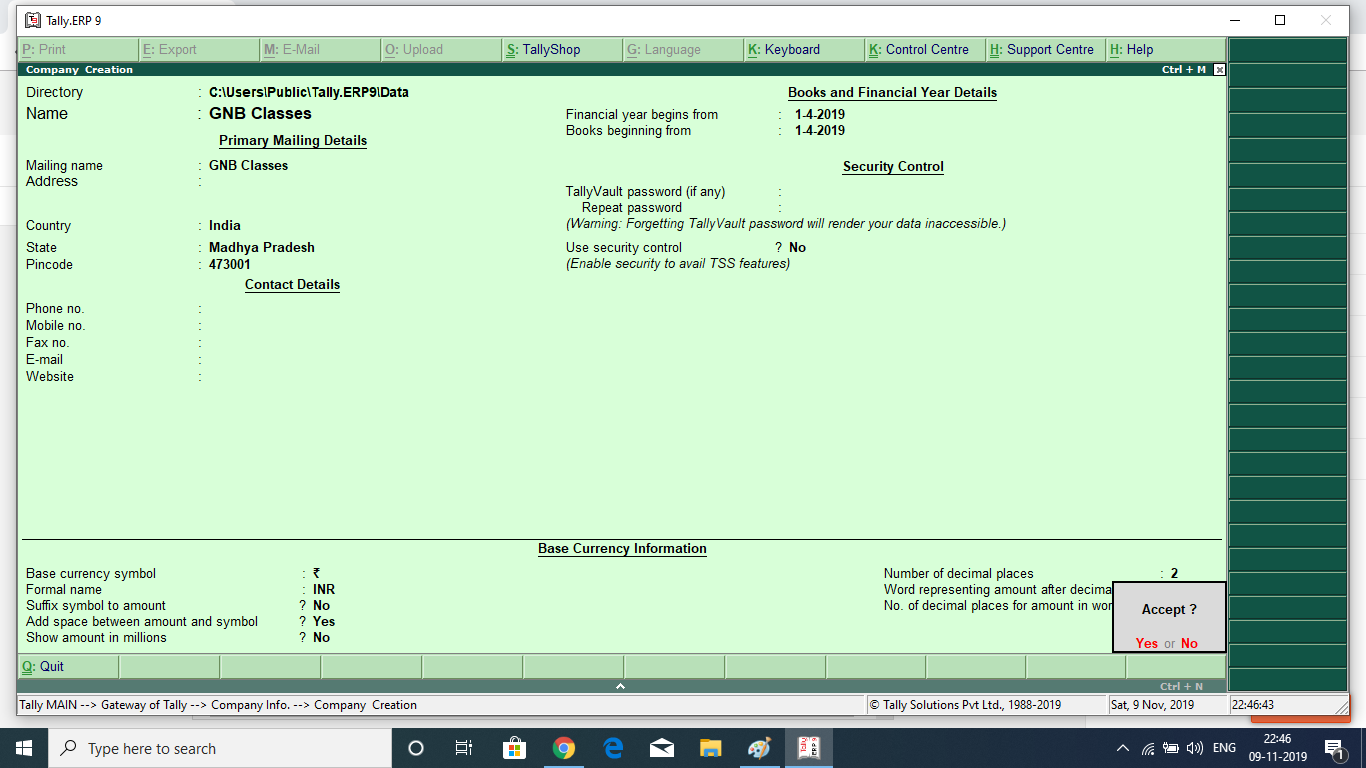
Task: Click Mobile no. label
Action: (x=56, y=325)
